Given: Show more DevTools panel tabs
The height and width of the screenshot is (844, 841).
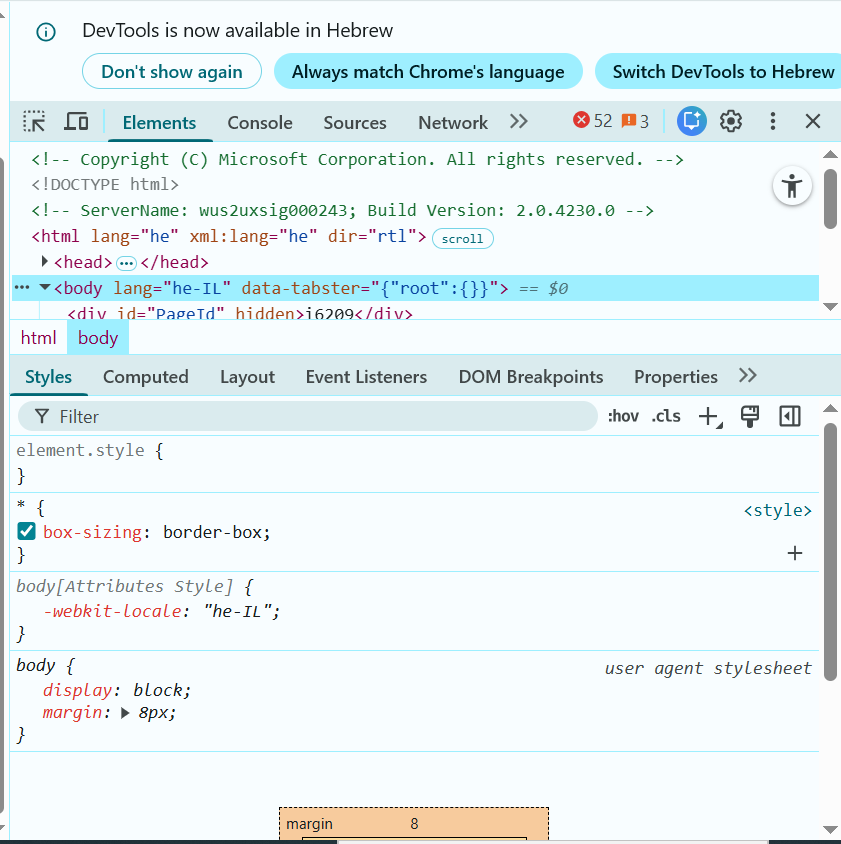Looking at the screenshot, I should pyautogui.click(x=518, y=122).
